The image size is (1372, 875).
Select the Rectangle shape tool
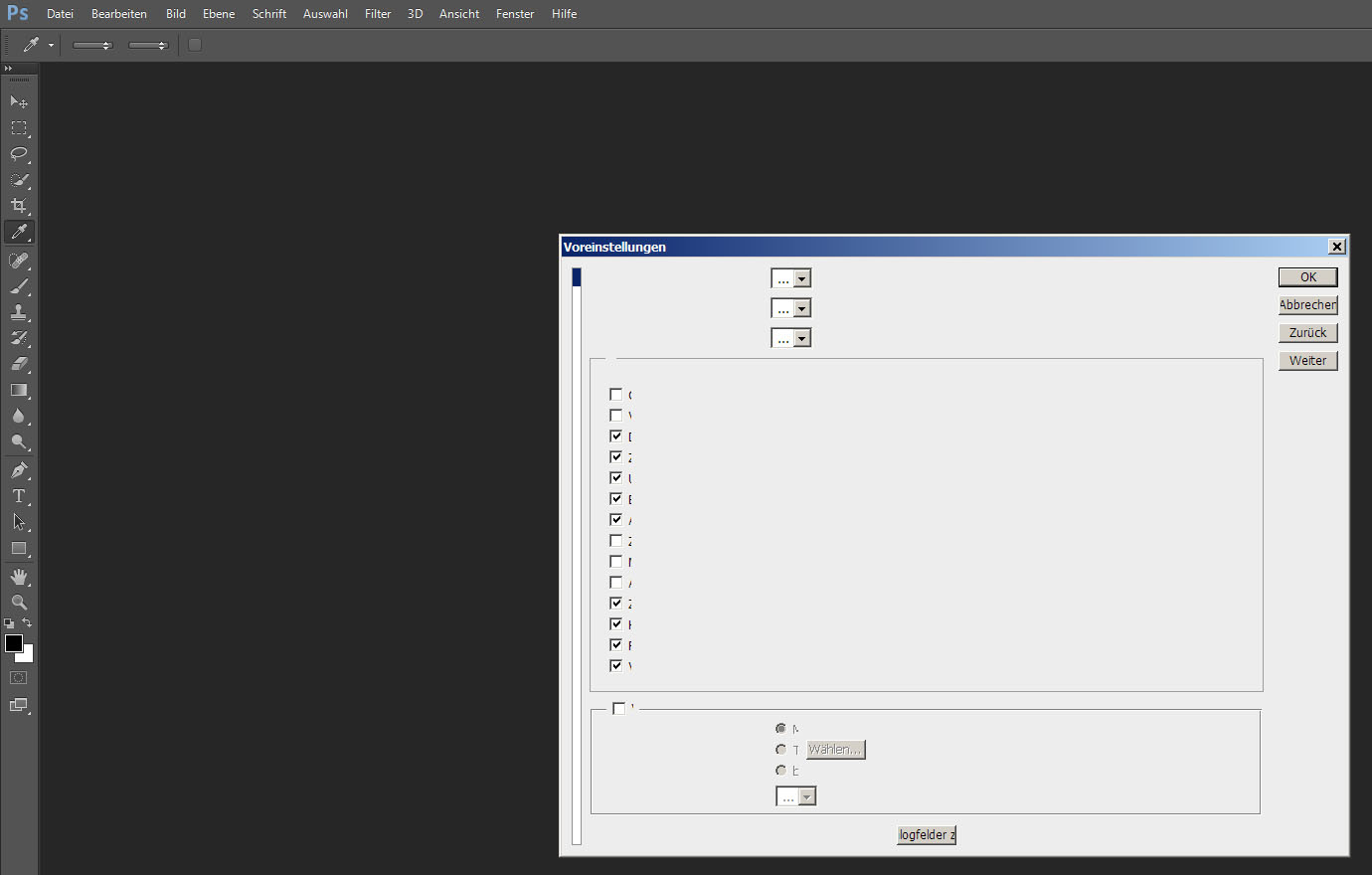click(x=19, y=548)
